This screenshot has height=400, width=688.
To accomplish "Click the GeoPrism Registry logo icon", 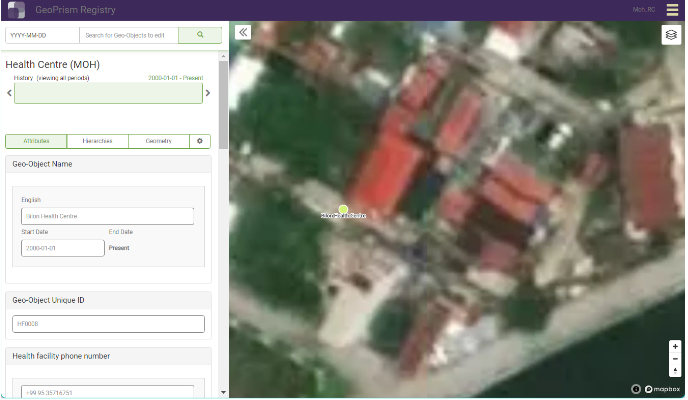I will [x=16, y=10].
